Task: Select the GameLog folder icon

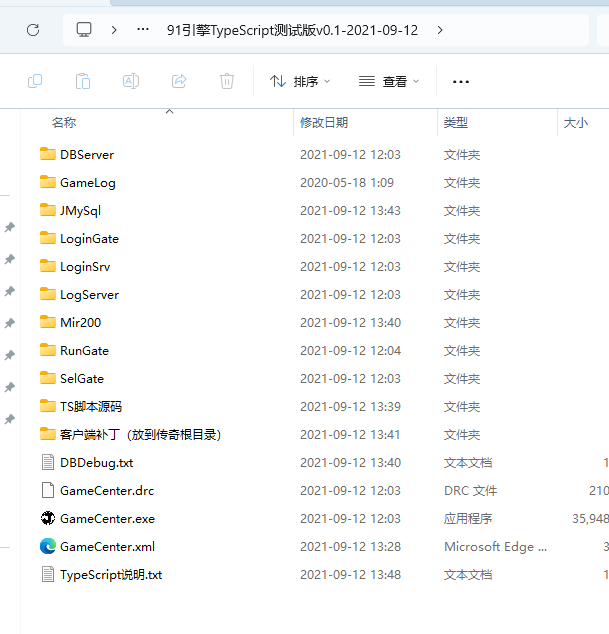Action: click(x=48, y=182)
